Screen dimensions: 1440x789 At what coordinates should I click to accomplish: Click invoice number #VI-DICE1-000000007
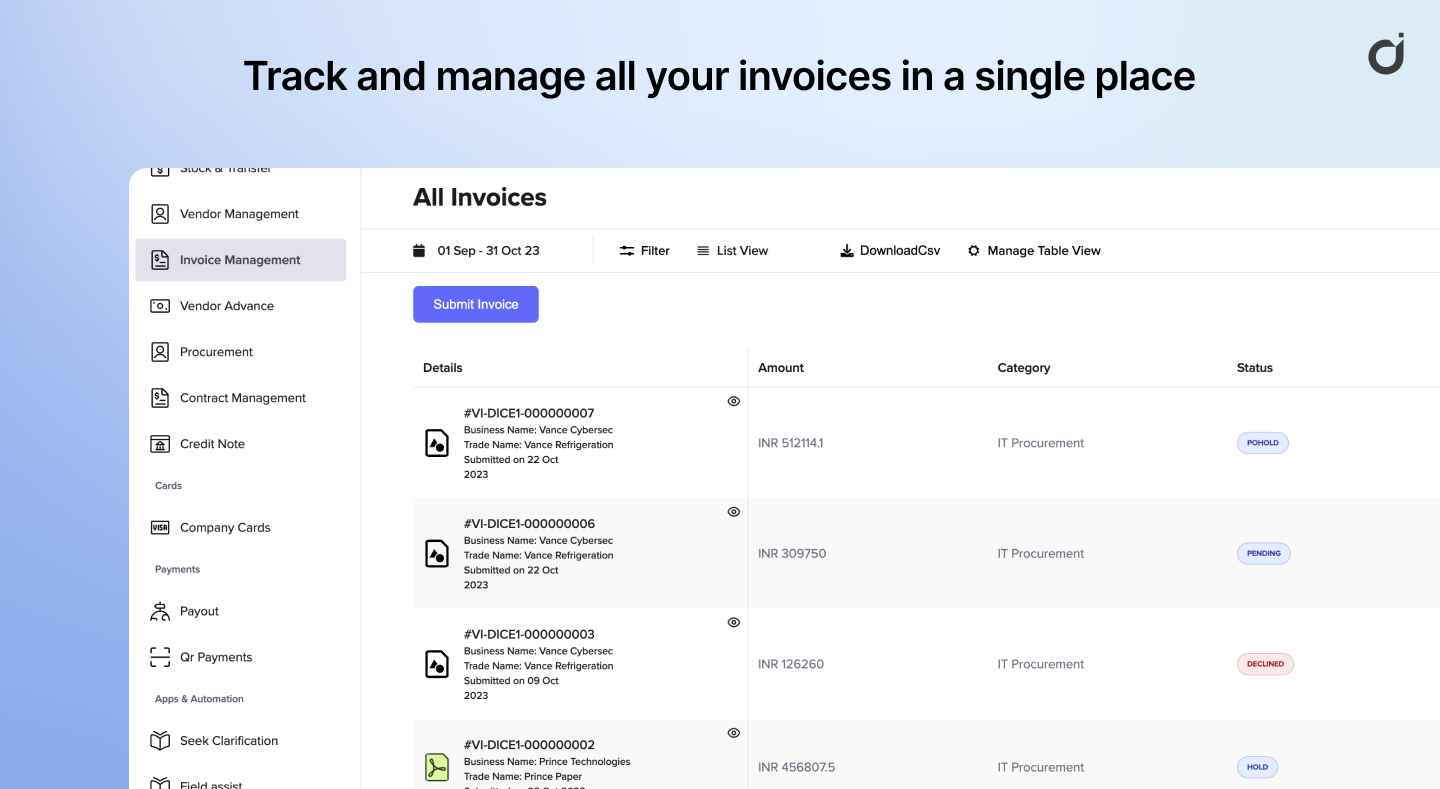coord(529,413)
